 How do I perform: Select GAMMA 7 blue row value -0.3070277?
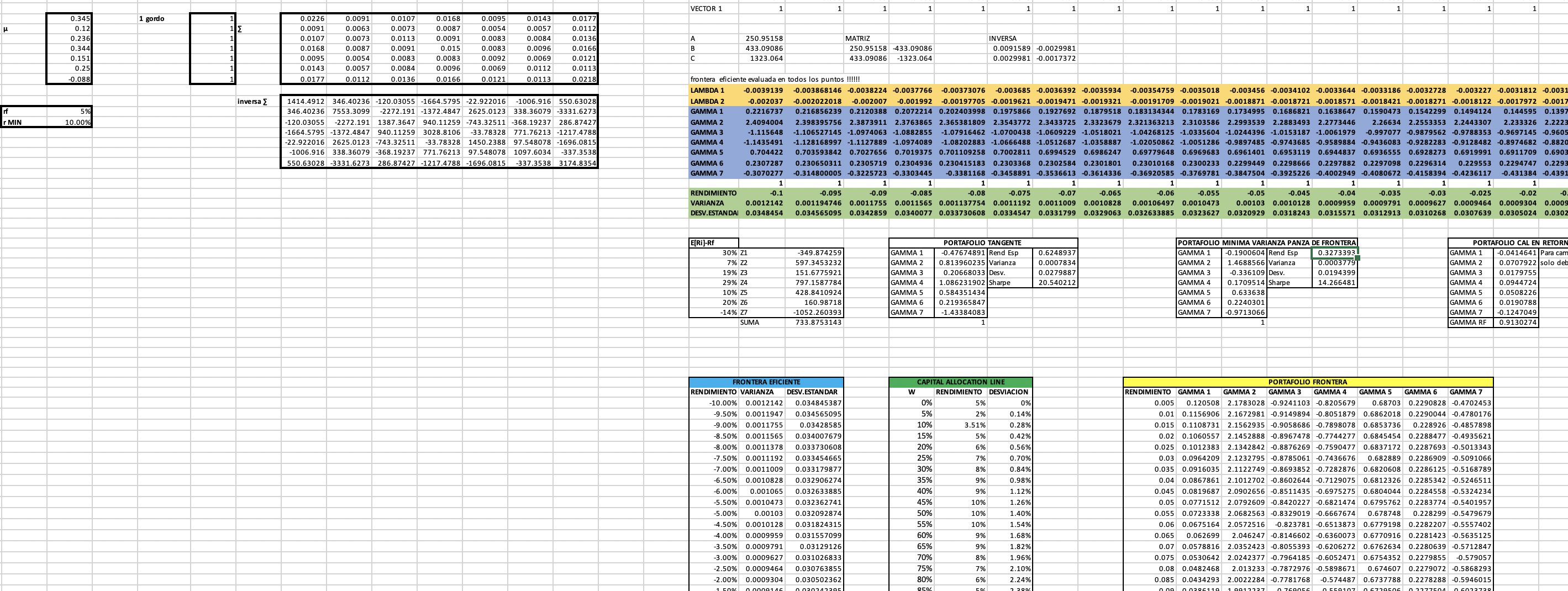coord(761,173)
